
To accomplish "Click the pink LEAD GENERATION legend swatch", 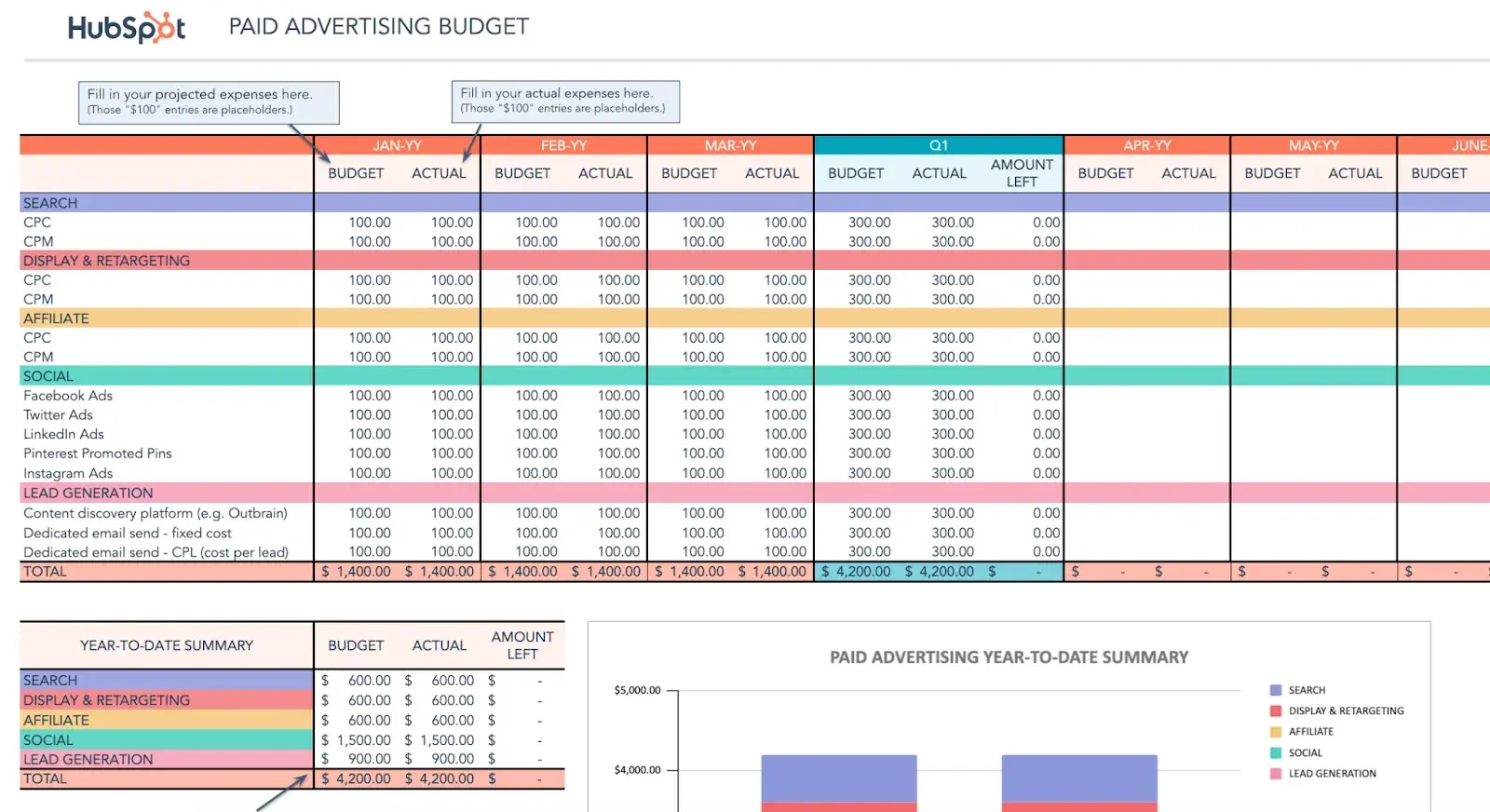I will (x=1276, y=774).
